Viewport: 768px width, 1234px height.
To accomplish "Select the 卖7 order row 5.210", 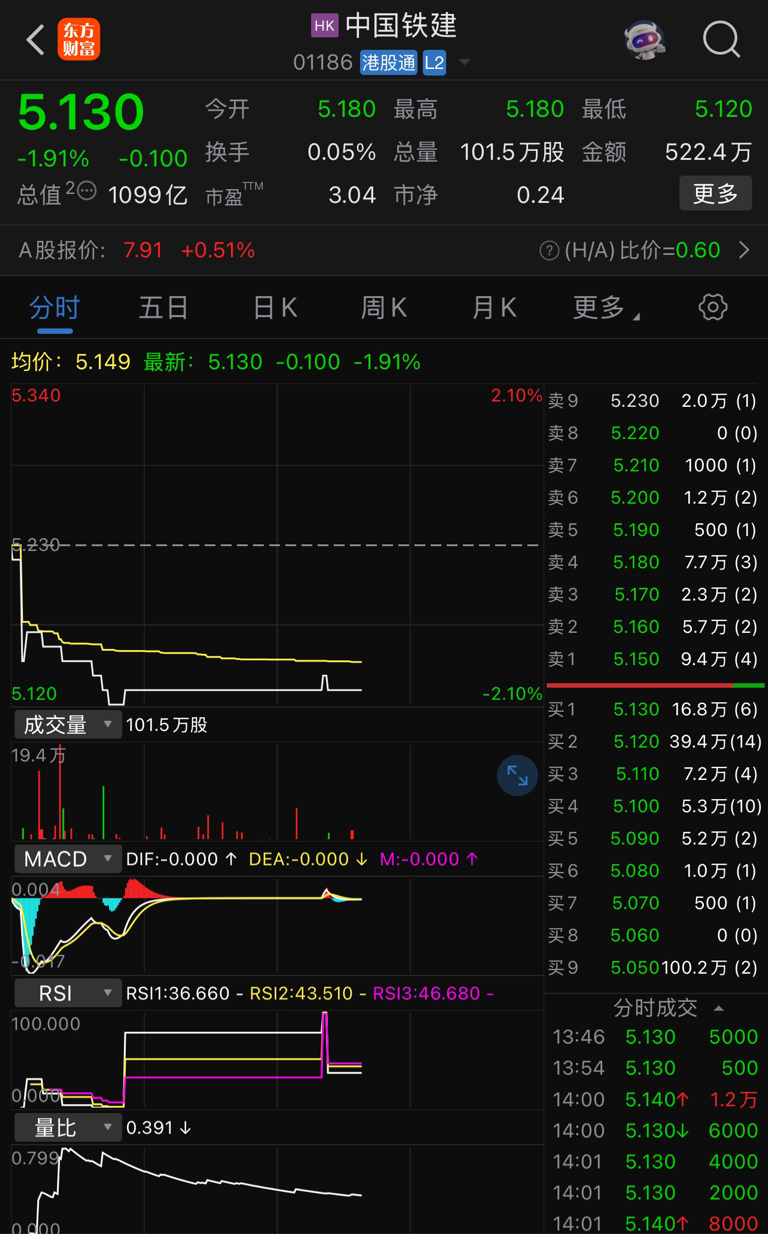I will click(x=655, y=465).
